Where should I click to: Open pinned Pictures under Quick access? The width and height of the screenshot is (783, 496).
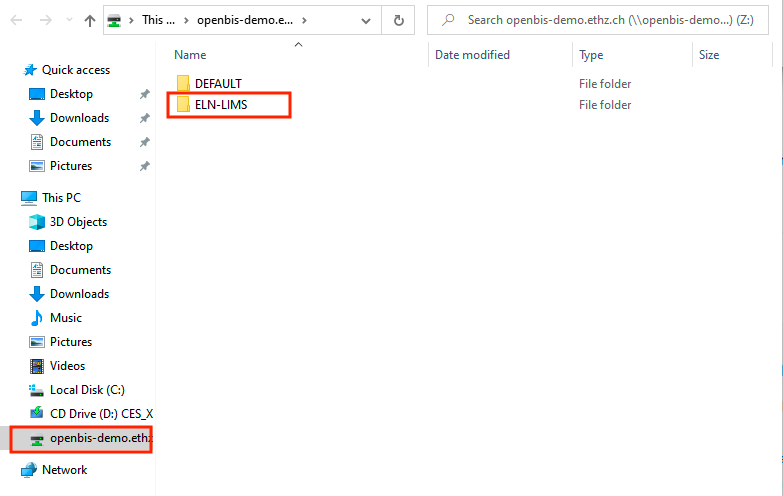(x=71, y=166)
